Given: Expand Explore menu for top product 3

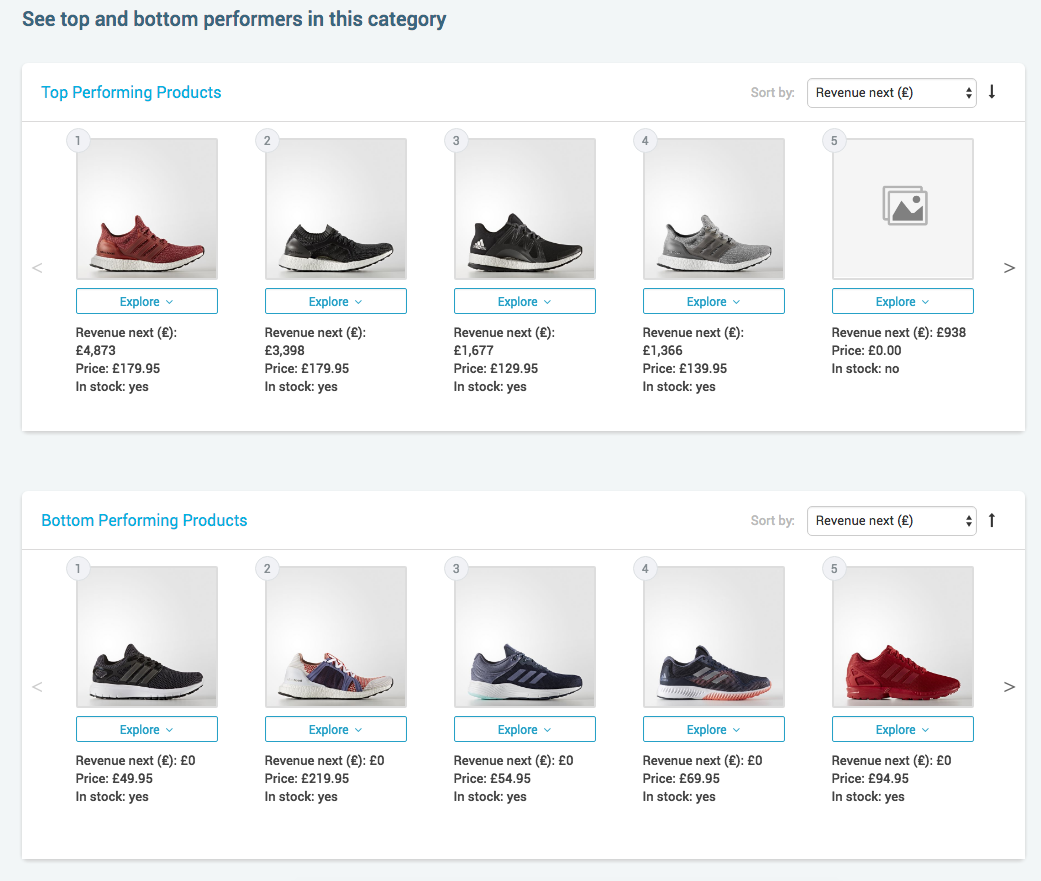Looking at the screenshot, I should [x=525, y=302].
